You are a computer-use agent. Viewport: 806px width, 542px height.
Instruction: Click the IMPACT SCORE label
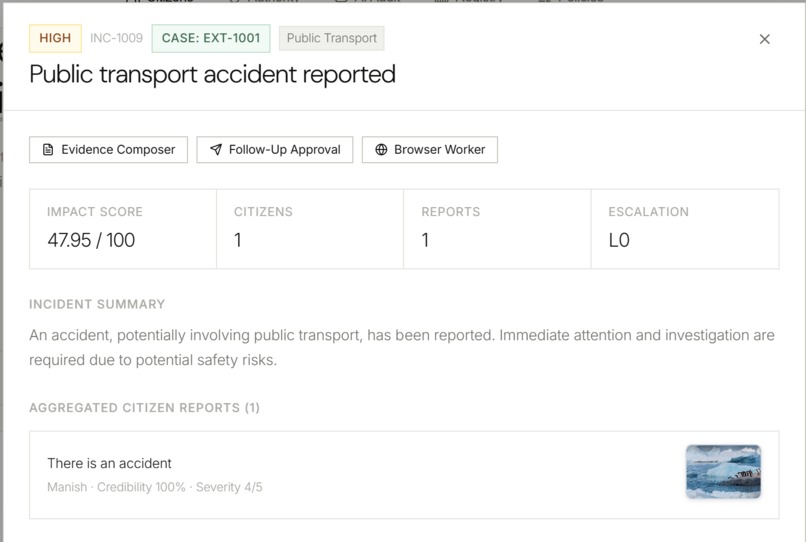pyautogui.click(x=95, y=212)
